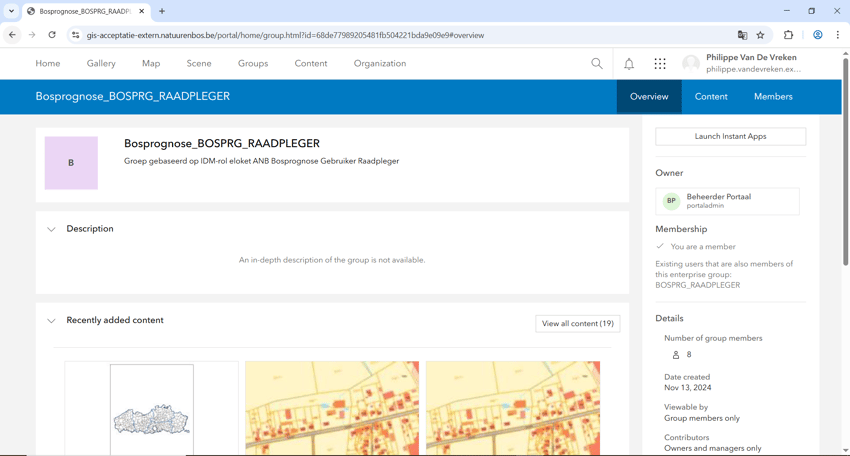Open the Map page
Image resolution: width=850 pixels, height=456 pixels.
(151, 63)
